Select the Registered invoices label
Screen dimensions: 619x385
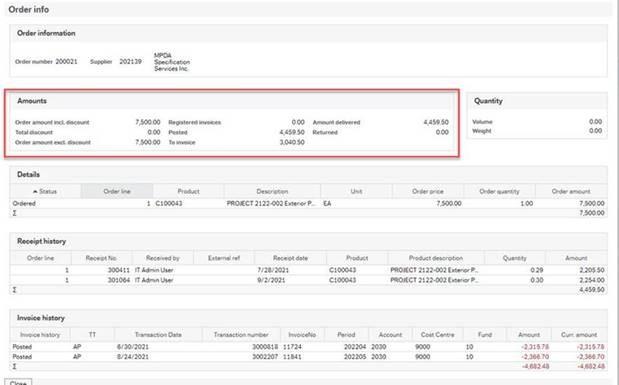point(195,122)
